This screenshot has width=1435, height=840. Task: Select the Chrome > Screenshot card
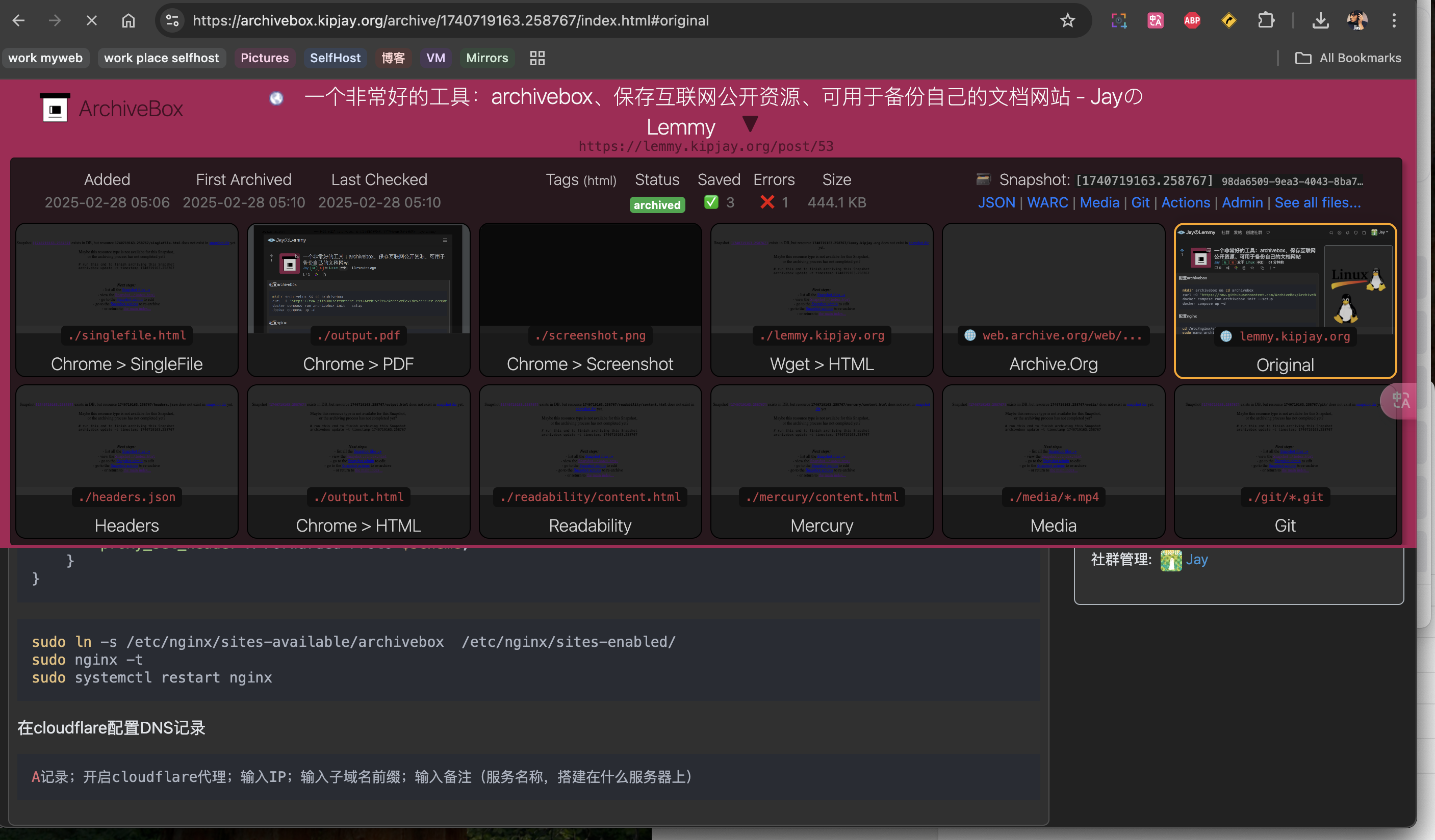(x=591, y=300)
